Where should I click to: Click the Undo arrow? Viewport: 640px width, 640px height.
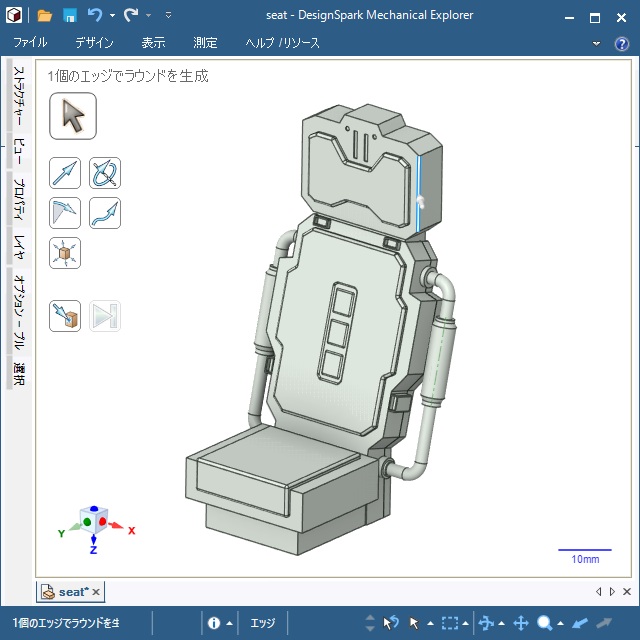point(95,16)
